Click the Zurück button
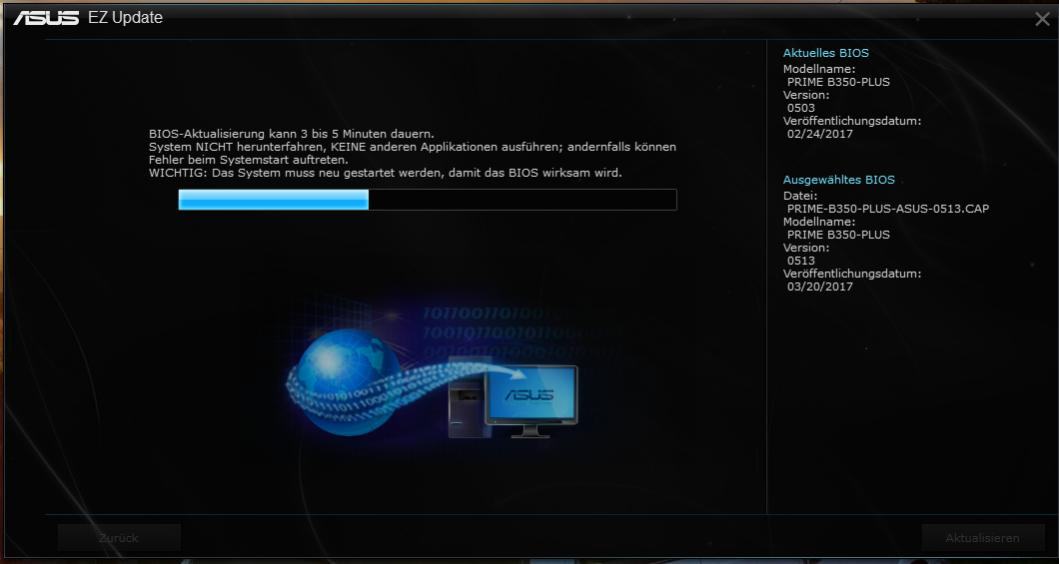 [119, 538]
